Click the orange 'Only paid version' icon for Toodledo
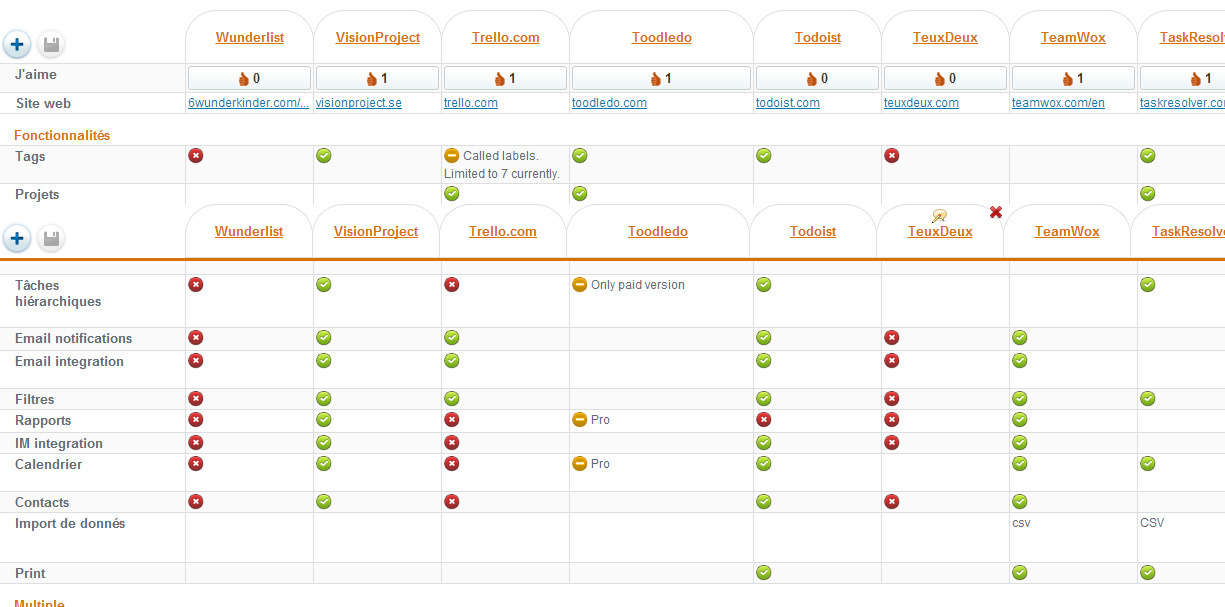Viewport: 1225px width, 607px height. pyautogui.click(x=579, y=285)
